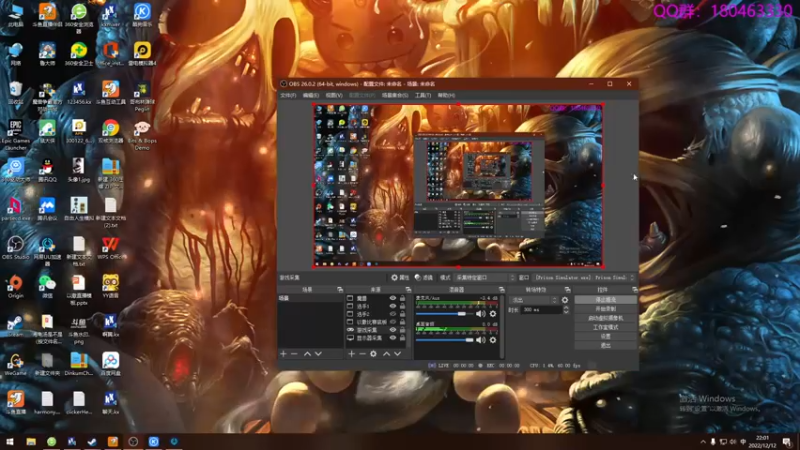
Task: Toggle the lock on the 选手2 source
Action: (403, 314)
